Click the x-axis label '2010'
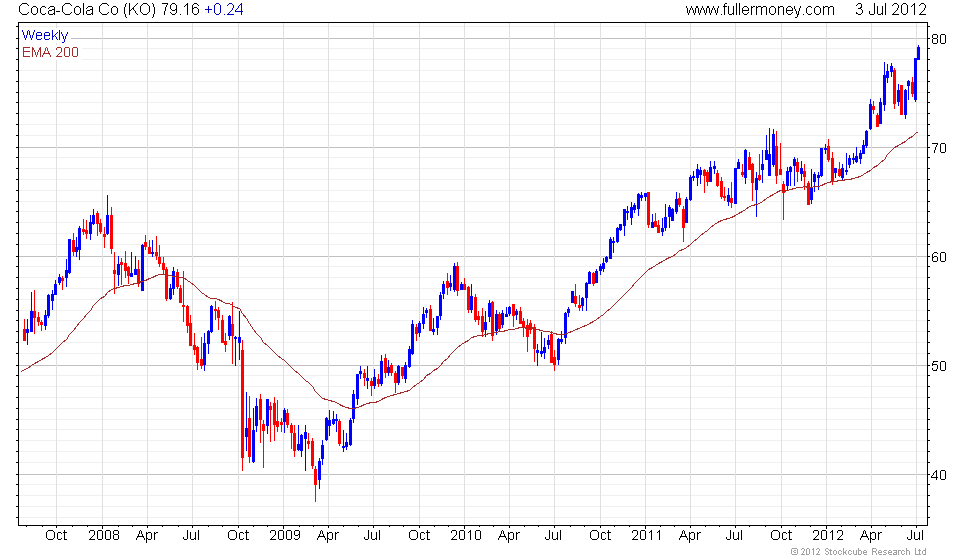This screenshot has width=980, height=560. (466, 536)
